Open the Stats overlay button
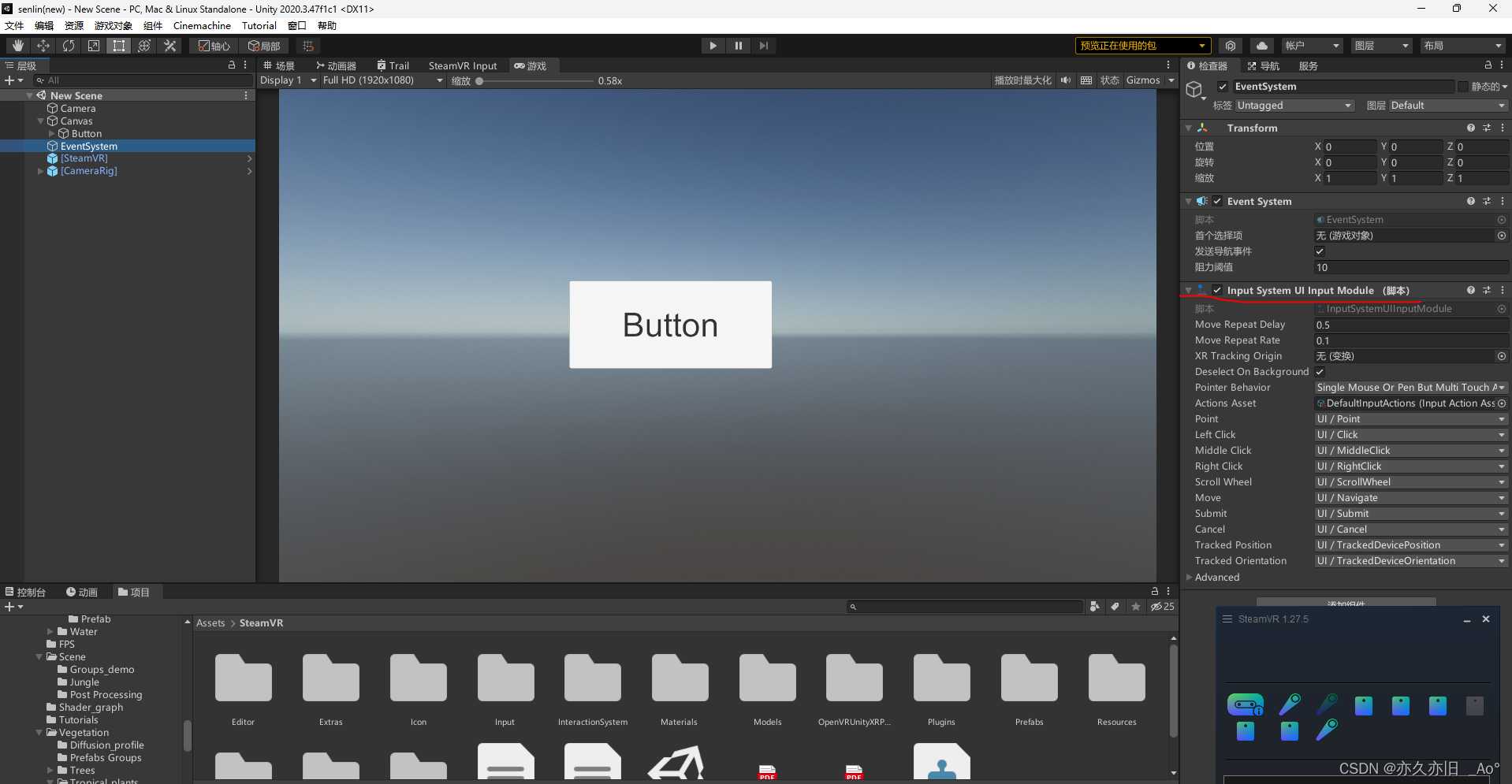 (x=1109, y=80)
